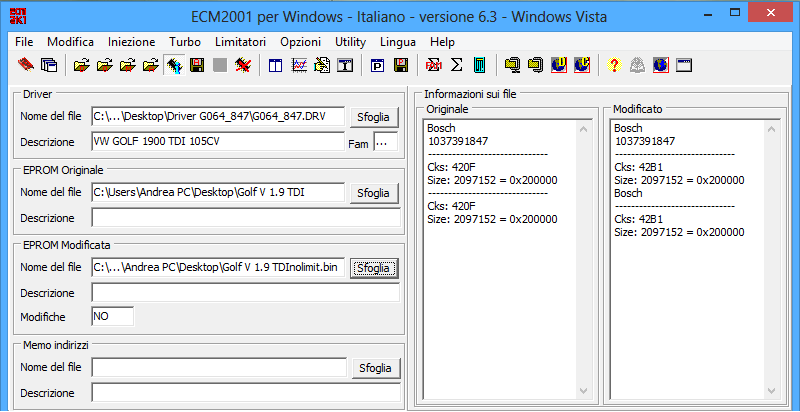The height and width of the screenshot is (412, 800).
Task: Click 1037391847 in the Originale panel
Action: [458, 141]
